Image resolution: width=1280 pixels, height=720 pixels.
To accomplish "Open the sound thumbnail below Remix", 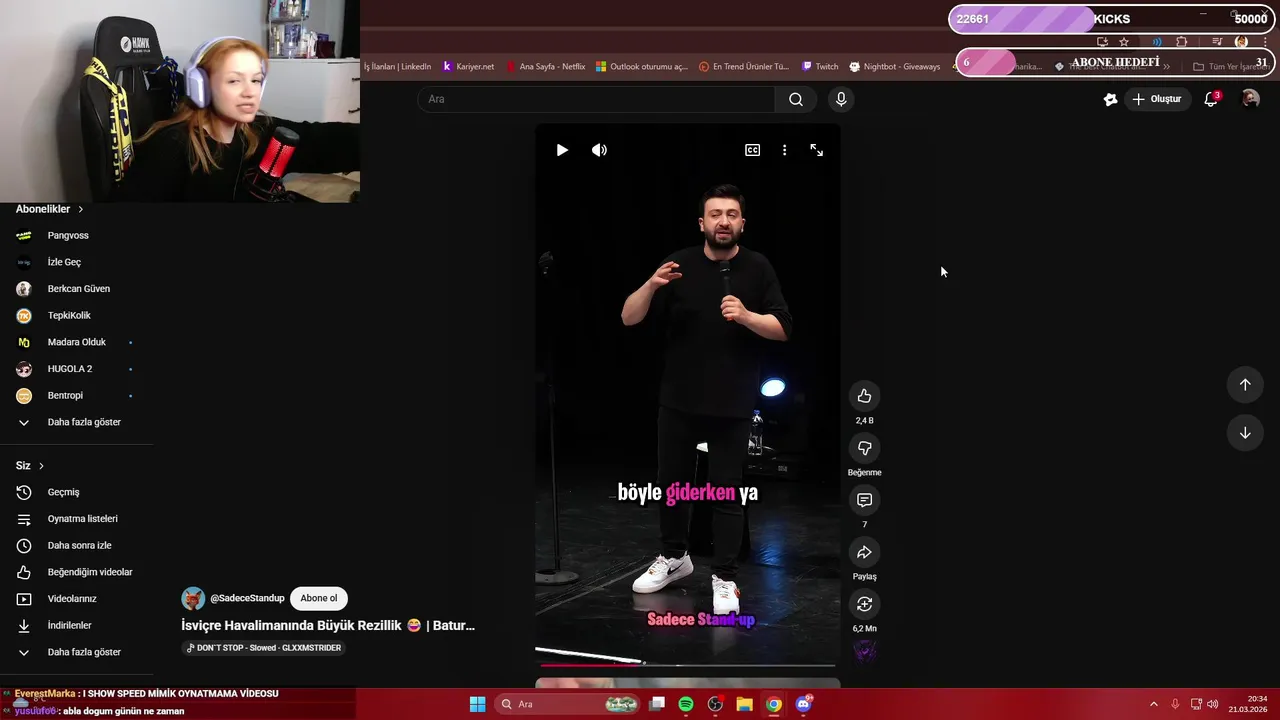I will point(864,652).
